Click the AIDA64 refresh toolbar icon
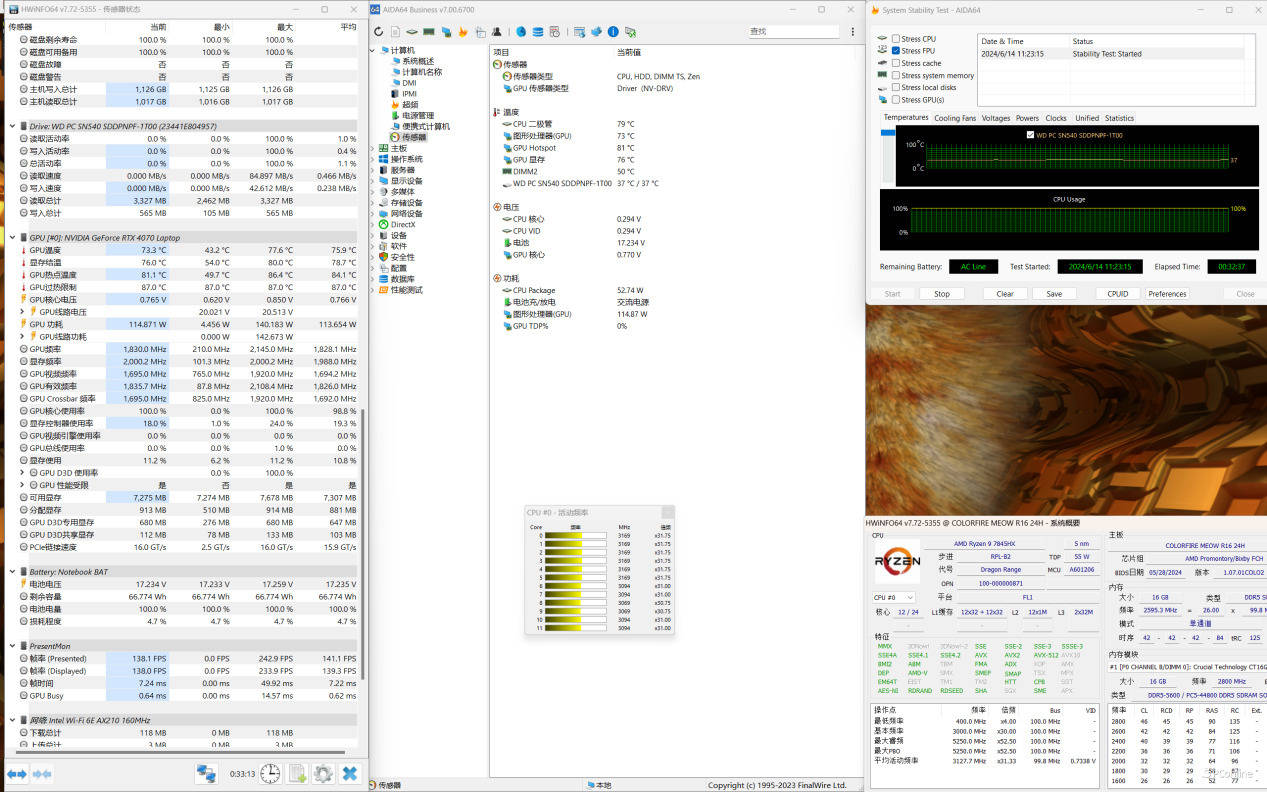The image size is (1267, 792). pos(379,32)
